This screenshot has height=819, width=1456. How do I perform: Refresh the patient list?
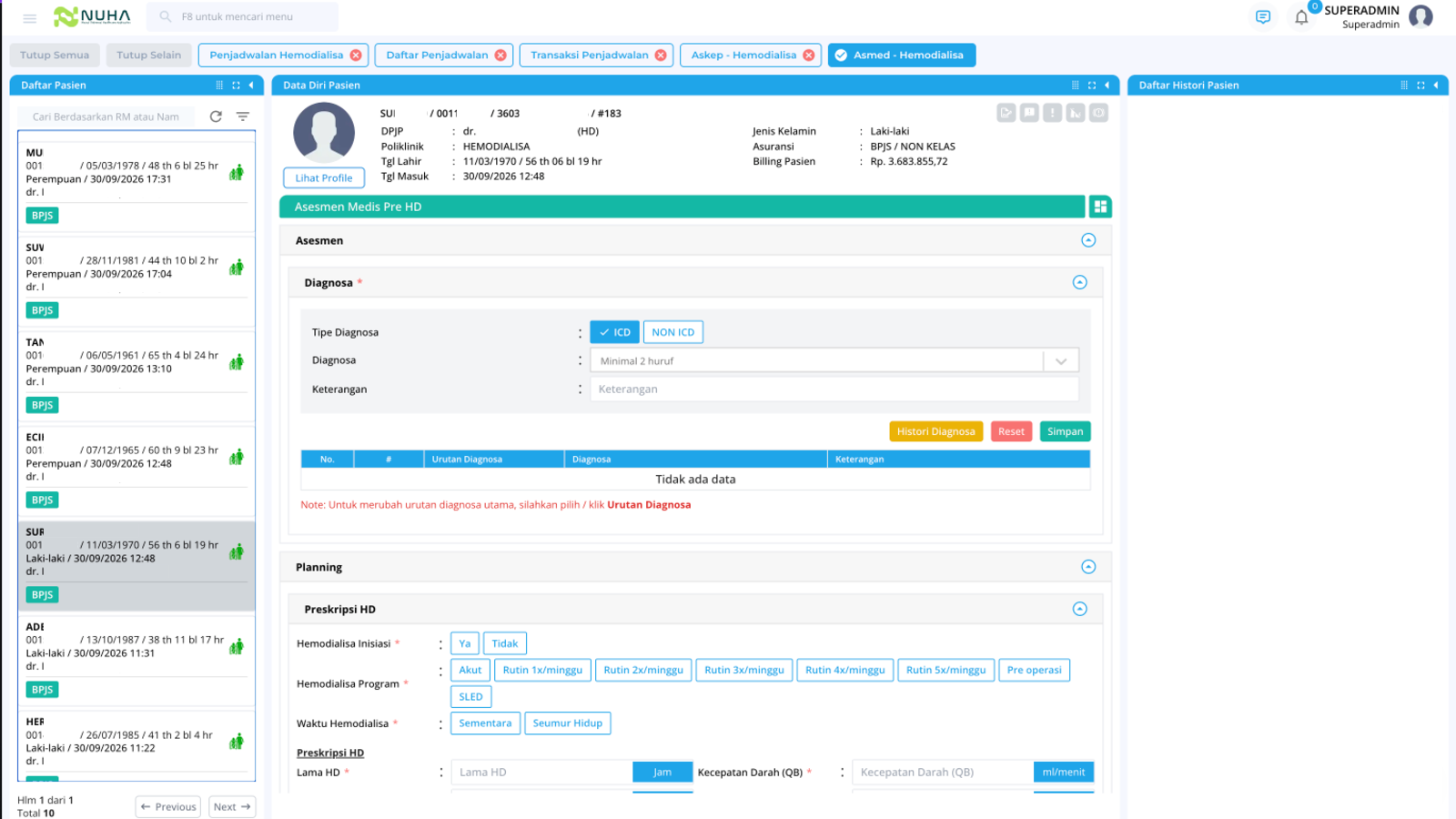[216, 116]
